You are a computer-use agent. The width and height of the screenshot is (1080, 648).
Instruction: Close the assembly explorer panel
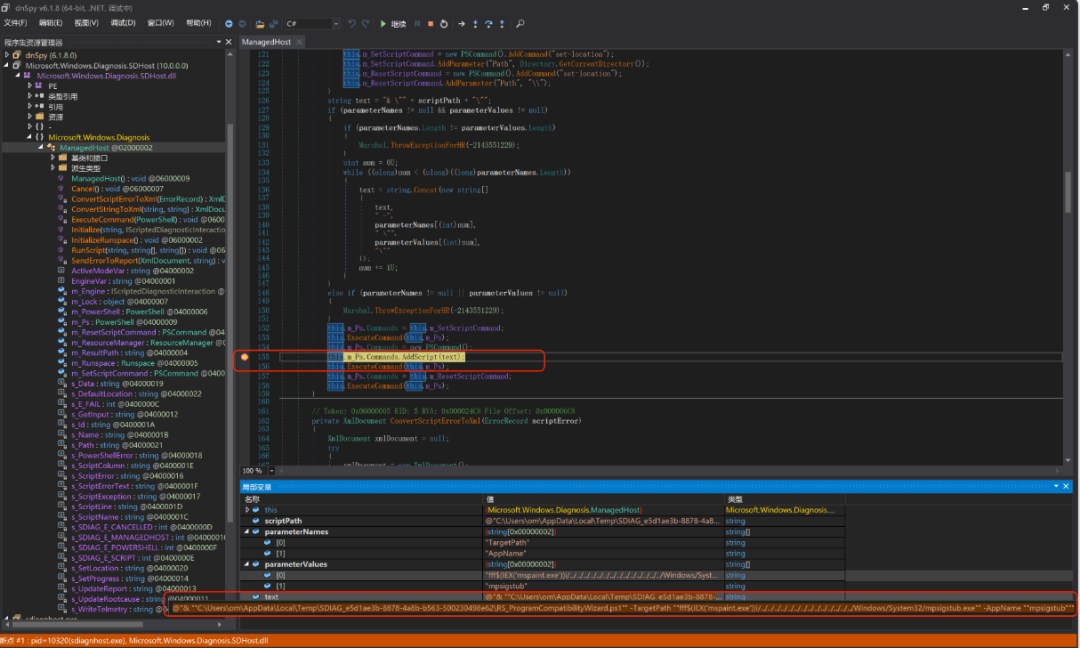click(227, 42)
